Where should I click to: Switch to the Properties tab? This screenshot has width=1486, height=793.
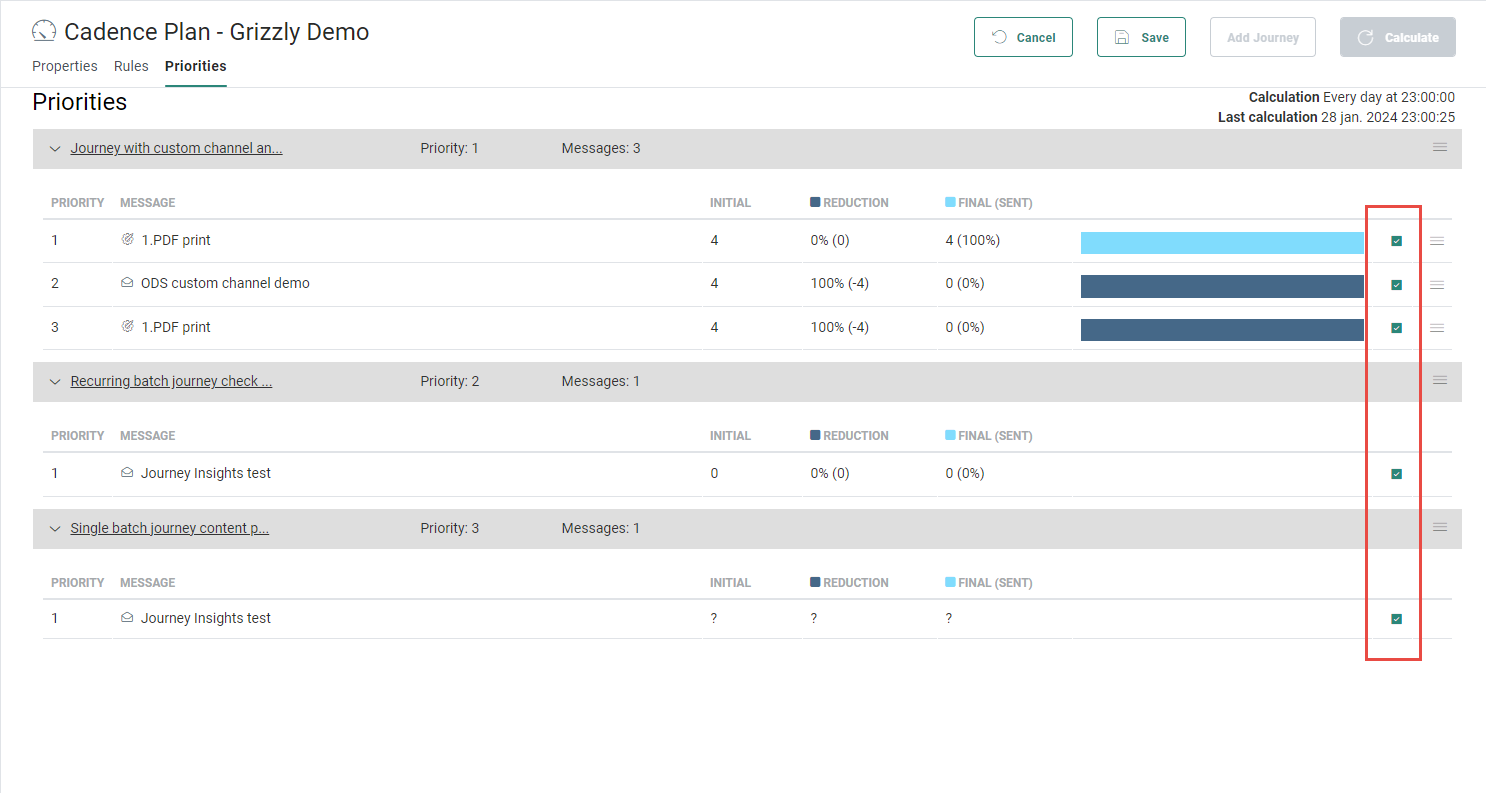click(x=65, y=66)
